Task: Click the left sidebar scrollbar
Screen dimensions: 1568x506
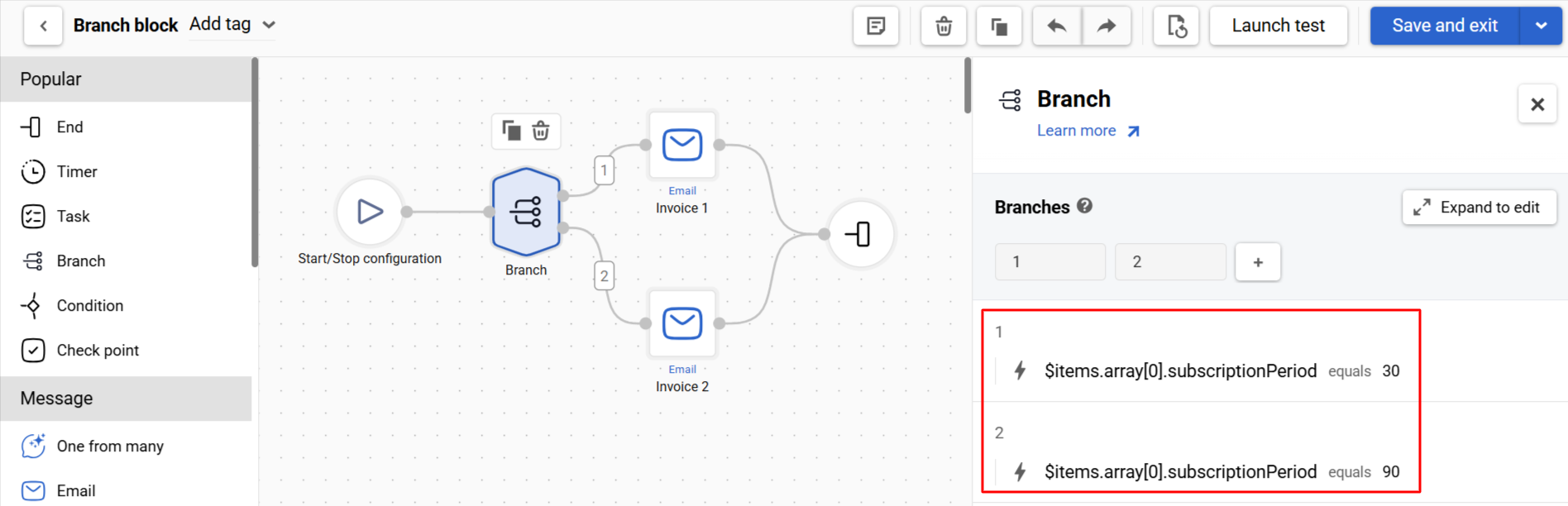Action: [x=255, y=162]
